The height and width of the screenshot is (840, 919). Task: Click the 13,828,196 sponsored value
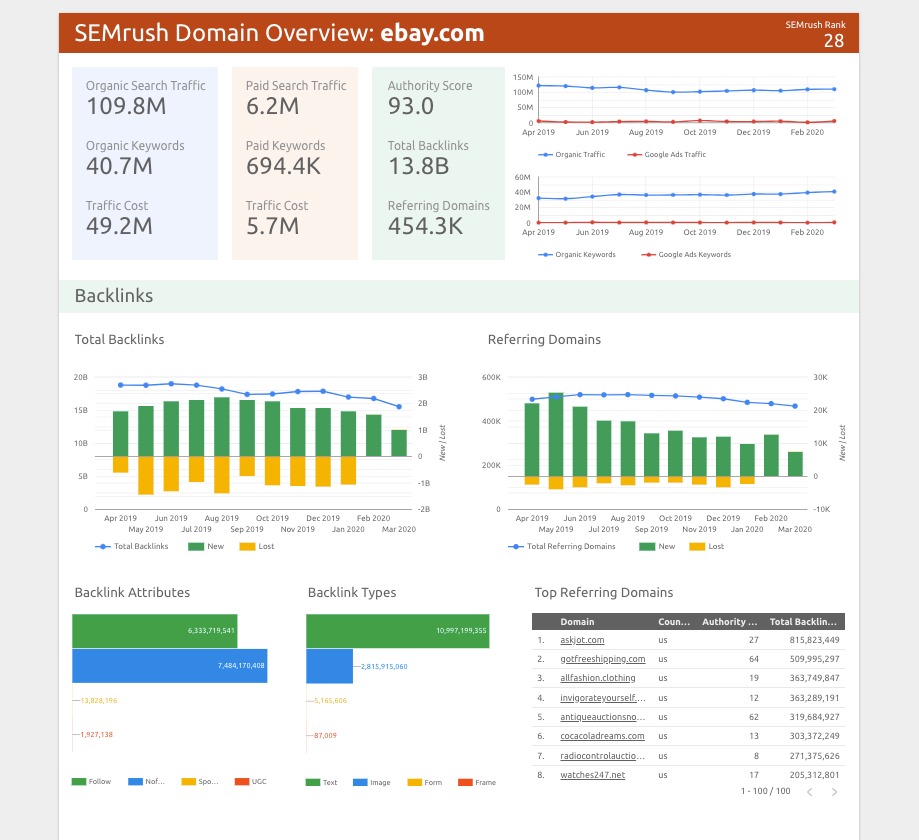(99, 700)
